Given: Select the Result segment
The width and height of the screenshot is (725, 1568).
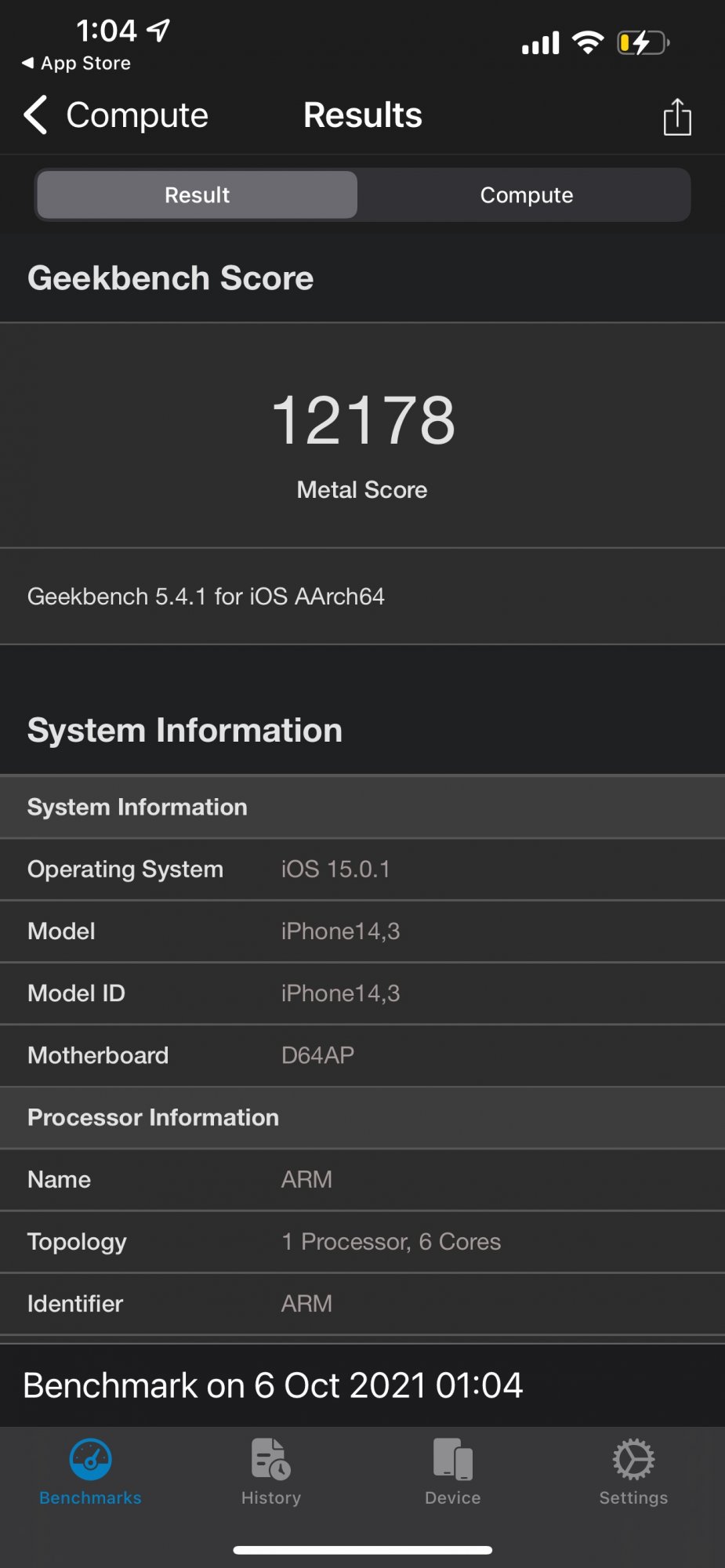Looking at the screenshot, I should click(197, 194).
